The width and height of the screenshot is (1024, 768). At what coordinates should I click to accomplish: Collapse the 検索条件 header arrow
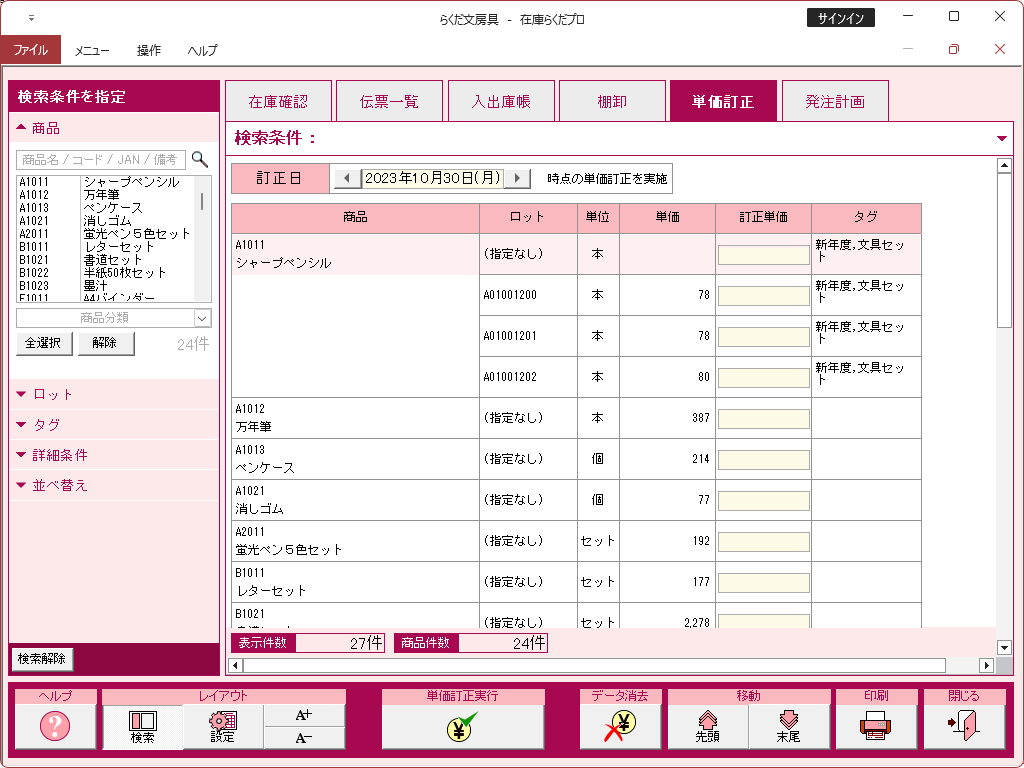tap(1002, 138)
